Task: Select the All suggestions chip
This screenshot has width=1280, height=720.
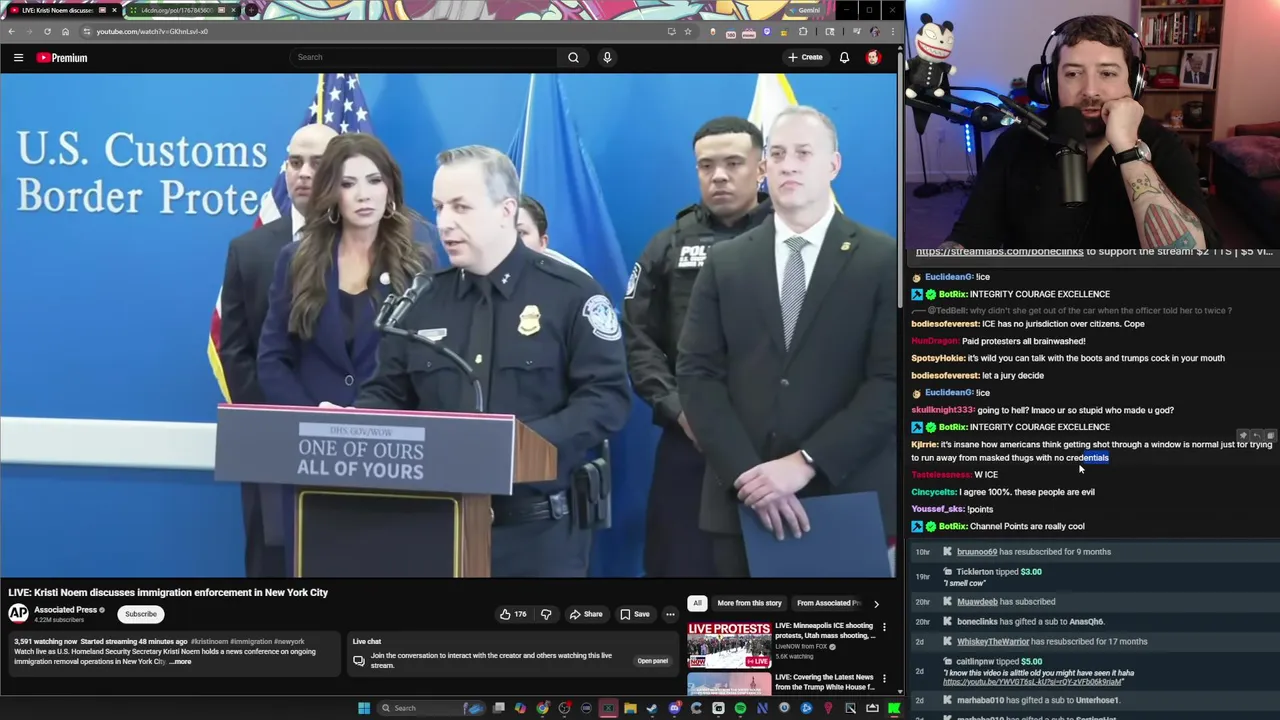Action: pyautogui.click(x=697, y=603)
